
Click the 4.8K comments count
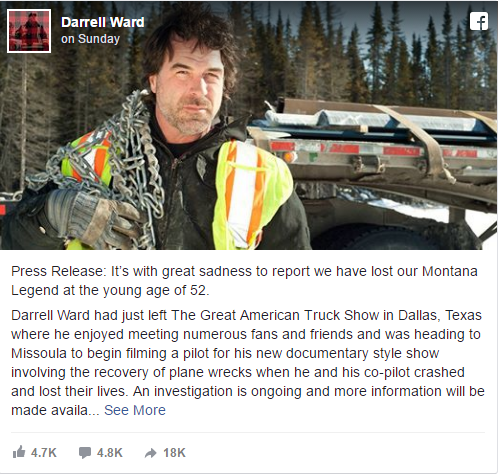click(x=110, y=453)
